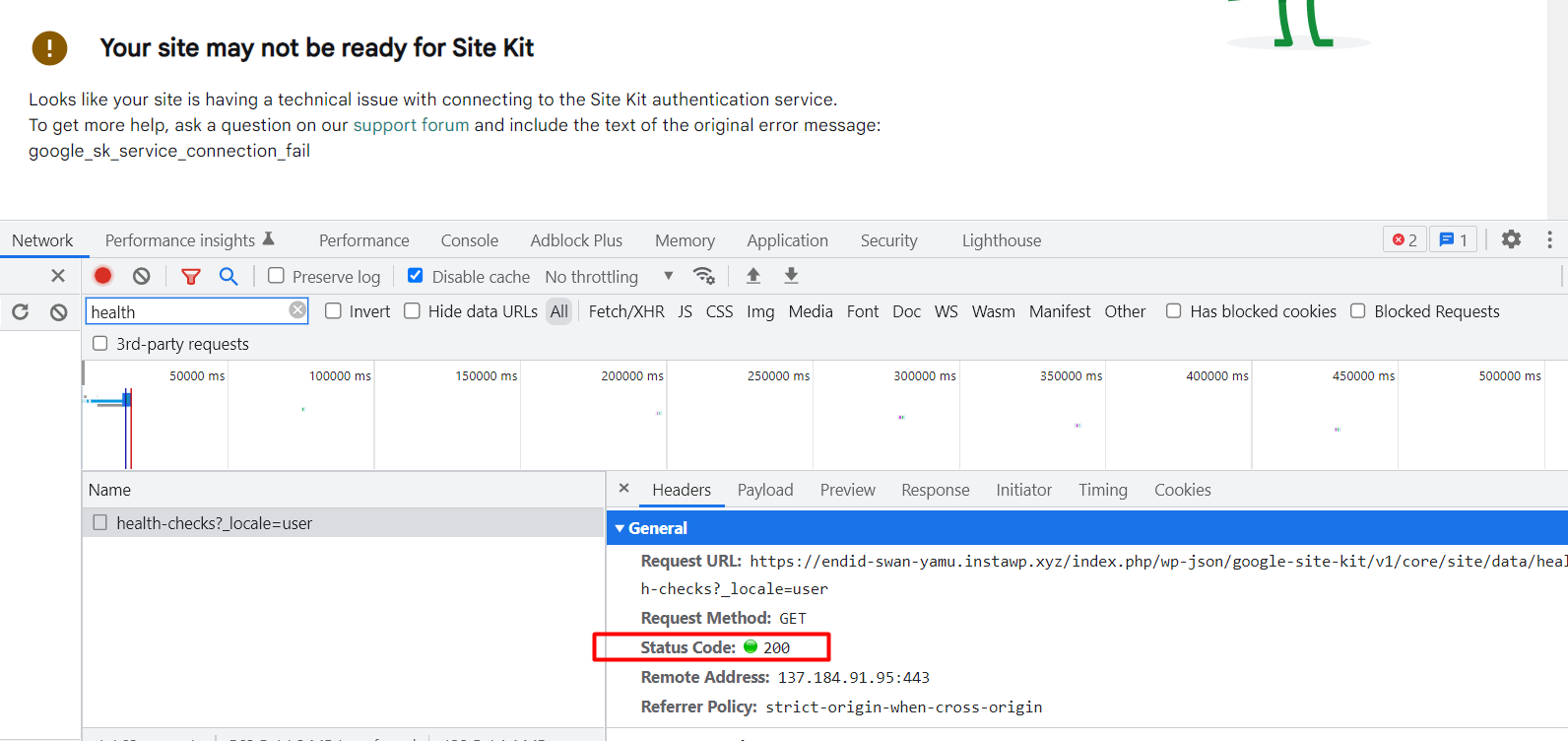
Task: View the Response tab
Action: coord(936,490)
